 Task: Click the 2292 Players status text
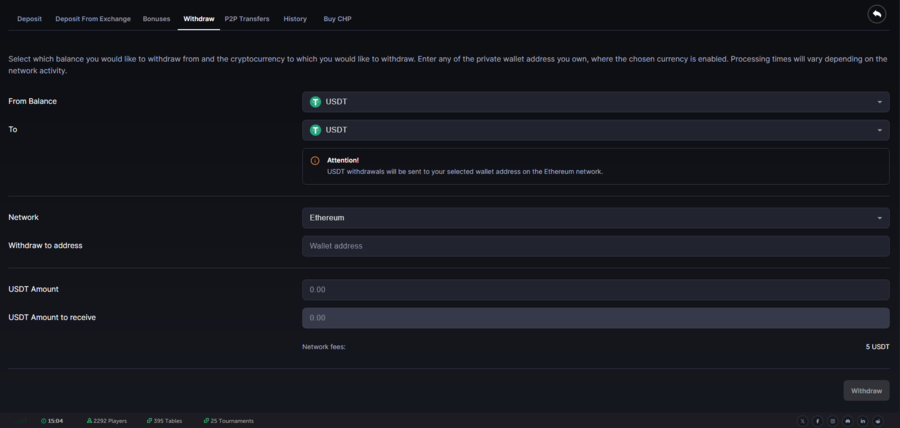tap(110, 421)
